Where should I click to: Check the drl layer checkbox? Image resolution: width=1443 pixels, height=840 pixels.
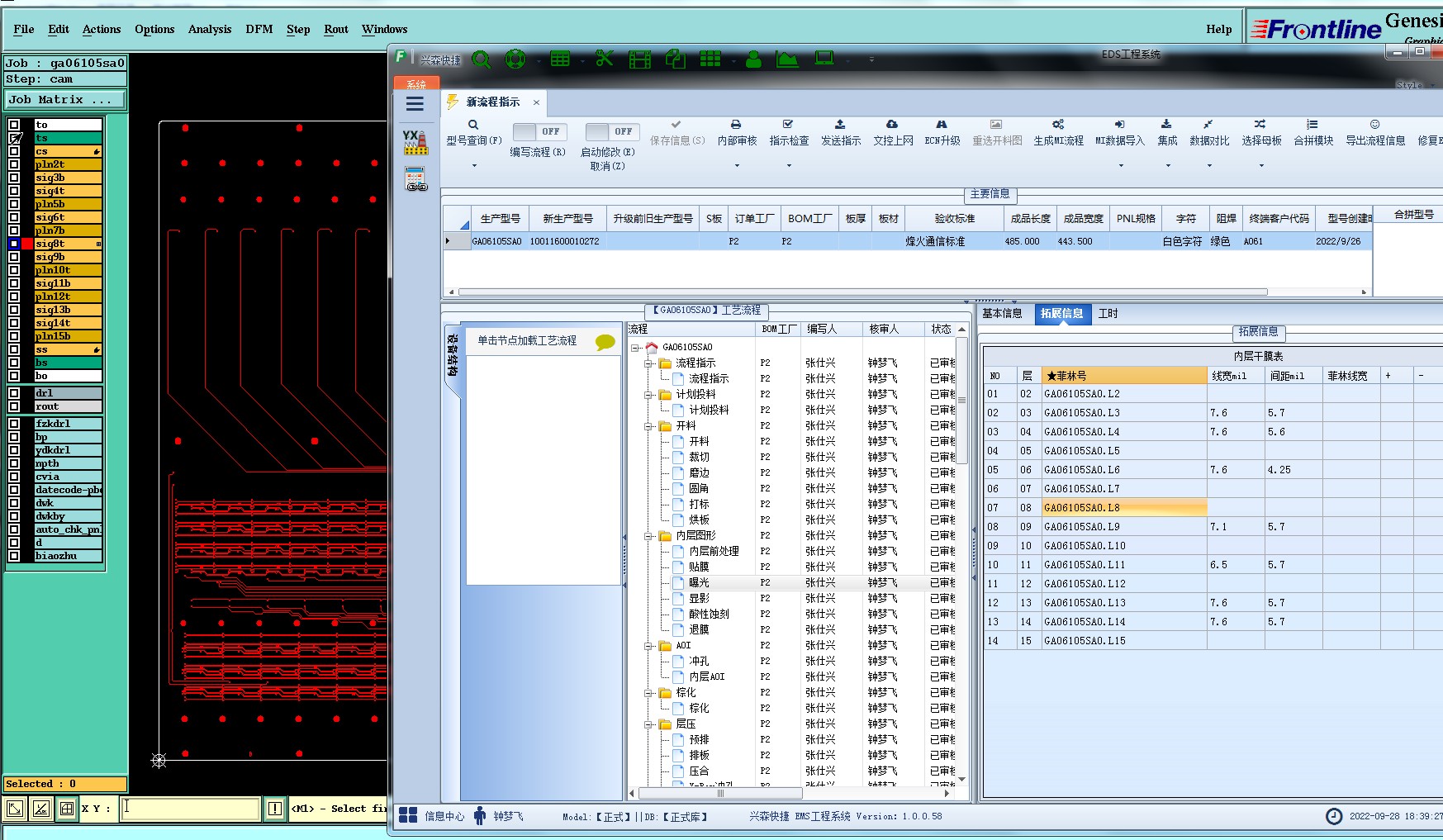tap(14, 393)
